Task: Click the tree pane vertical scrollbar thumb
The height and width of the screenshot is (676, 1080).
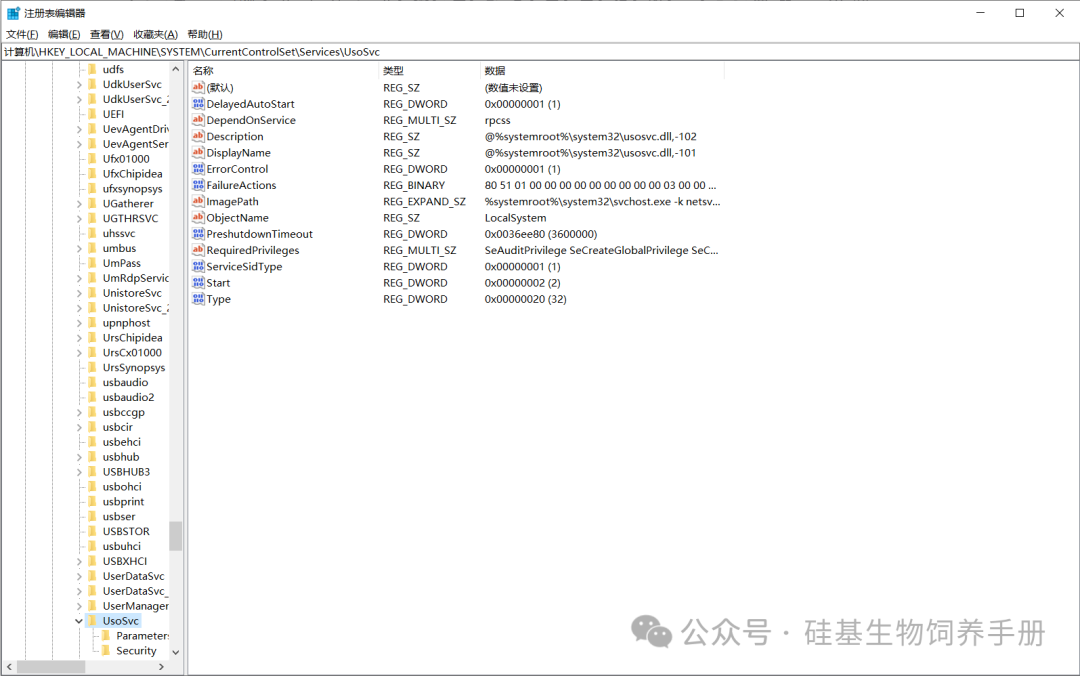Action: click(176, 536)
